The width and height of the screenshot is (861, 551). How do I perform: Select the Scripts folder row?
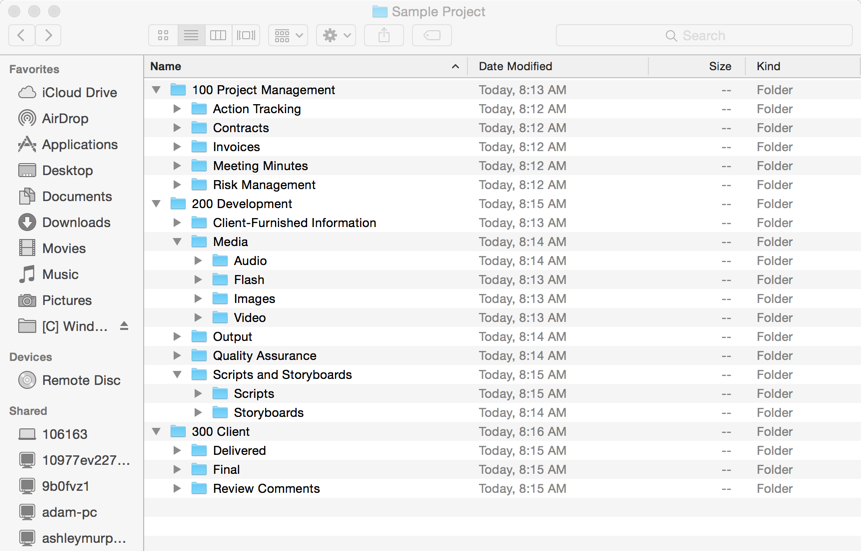click(502, 393)
